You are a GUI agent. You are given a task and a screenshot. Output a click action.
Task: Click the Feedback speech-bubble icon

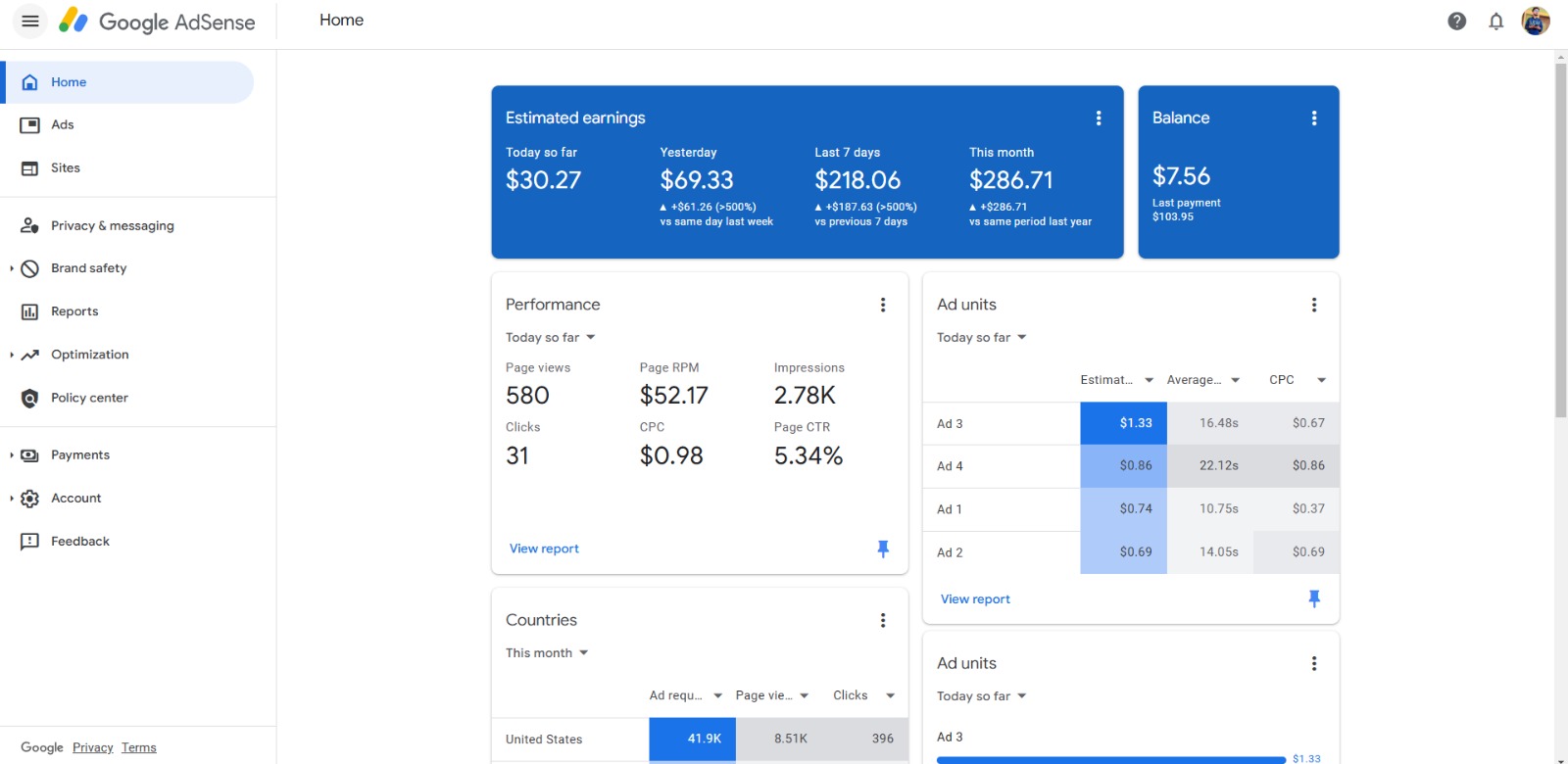30,542
